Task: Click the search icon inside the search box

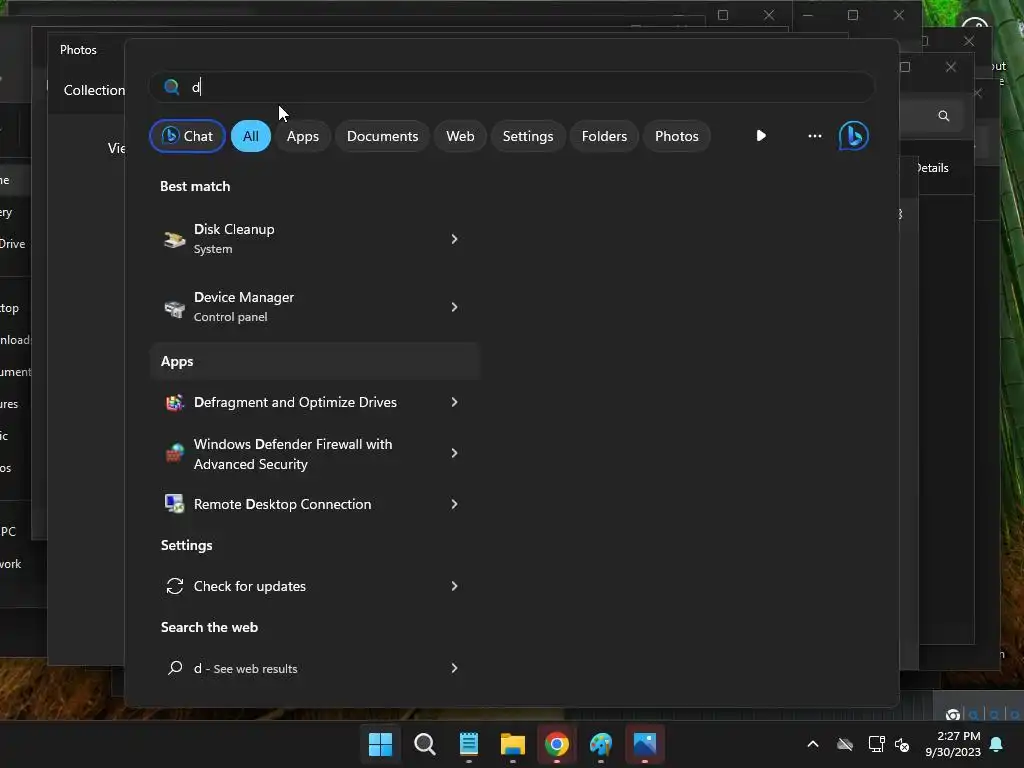Action: click(171, 87)
